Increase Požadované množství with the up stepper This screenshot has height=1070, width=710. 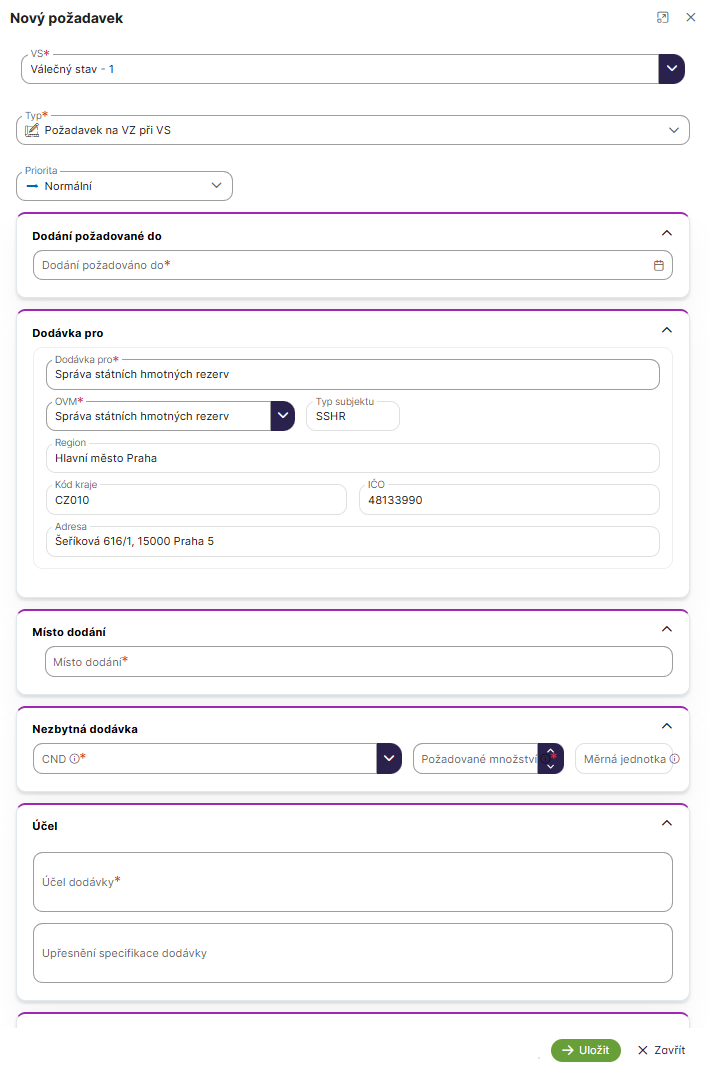[x=550, y=751]
